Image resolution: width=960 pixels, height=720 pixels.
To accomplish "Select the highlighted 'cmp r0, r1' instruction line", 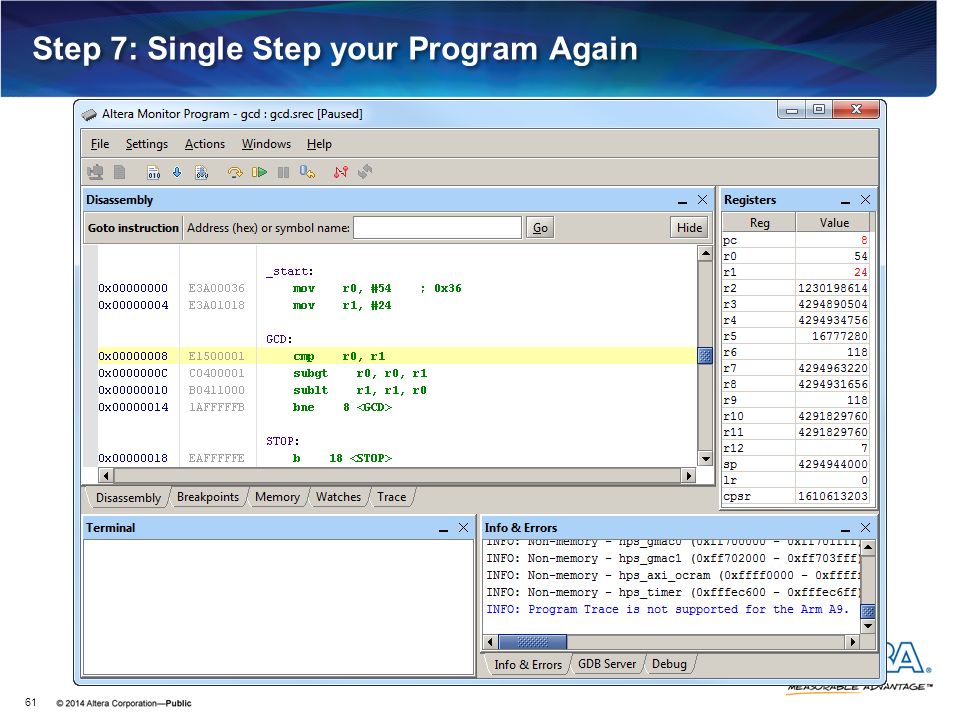I will pos(397,356).
